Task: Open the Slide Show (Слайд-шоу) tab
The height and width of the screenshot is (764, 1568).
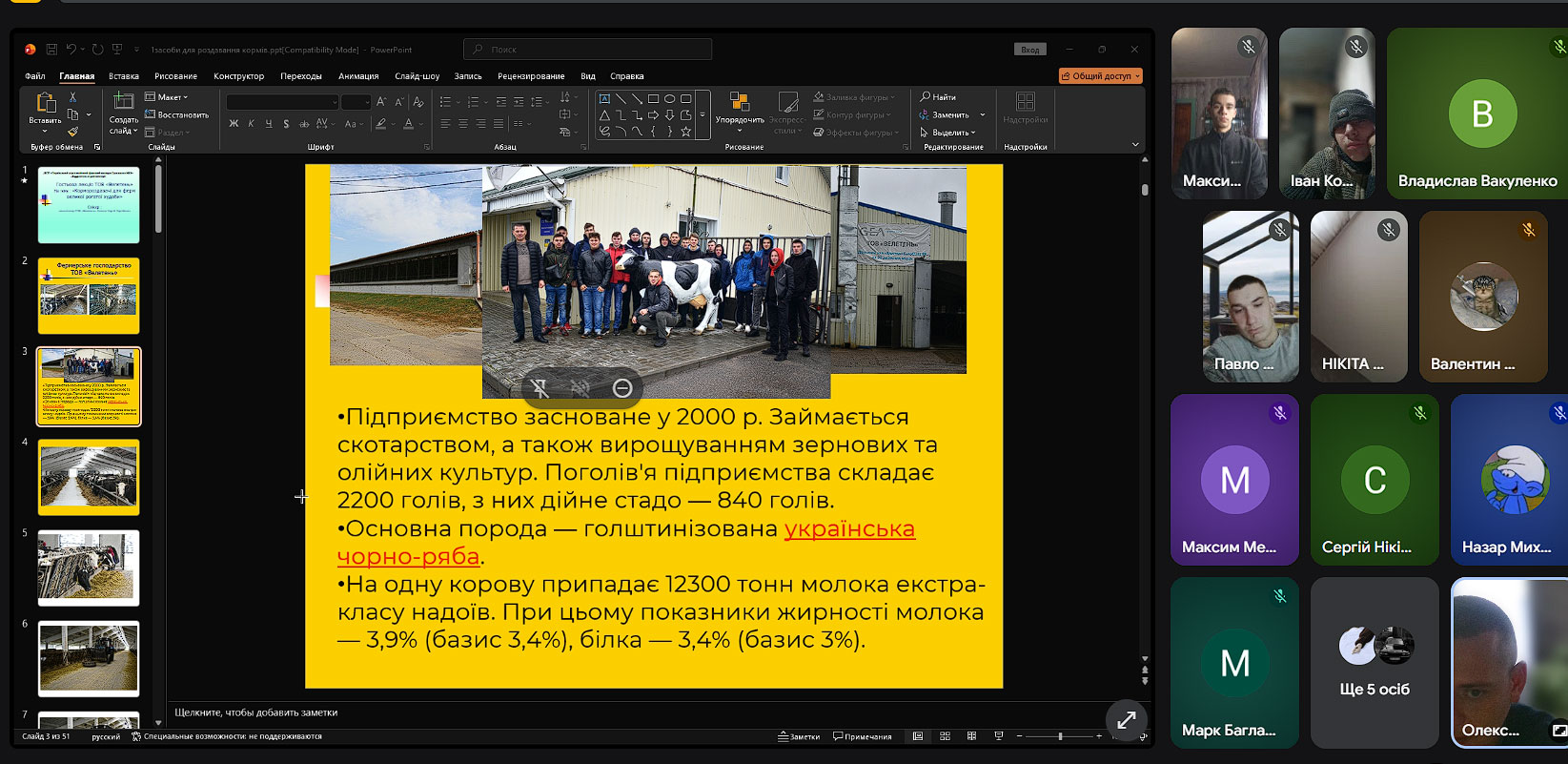Action: point(417,76)
